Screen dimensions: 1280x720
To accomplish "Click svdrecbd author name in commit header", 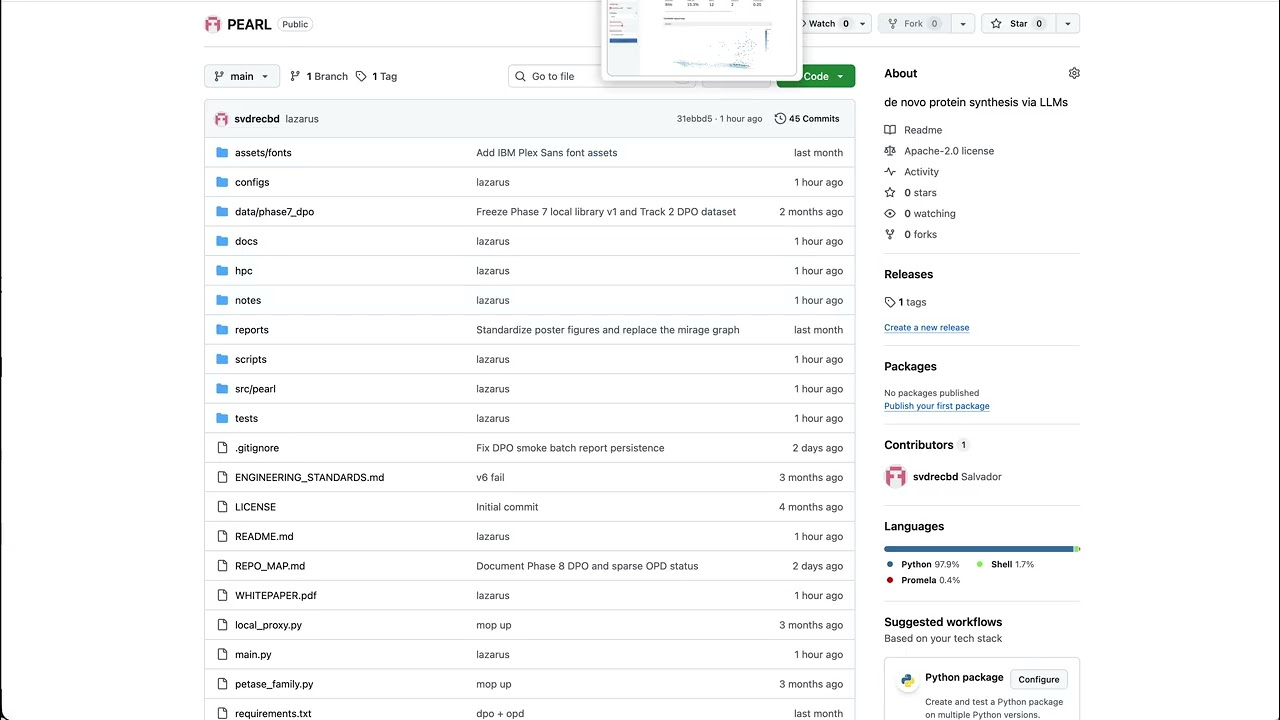I will point(257,119).
